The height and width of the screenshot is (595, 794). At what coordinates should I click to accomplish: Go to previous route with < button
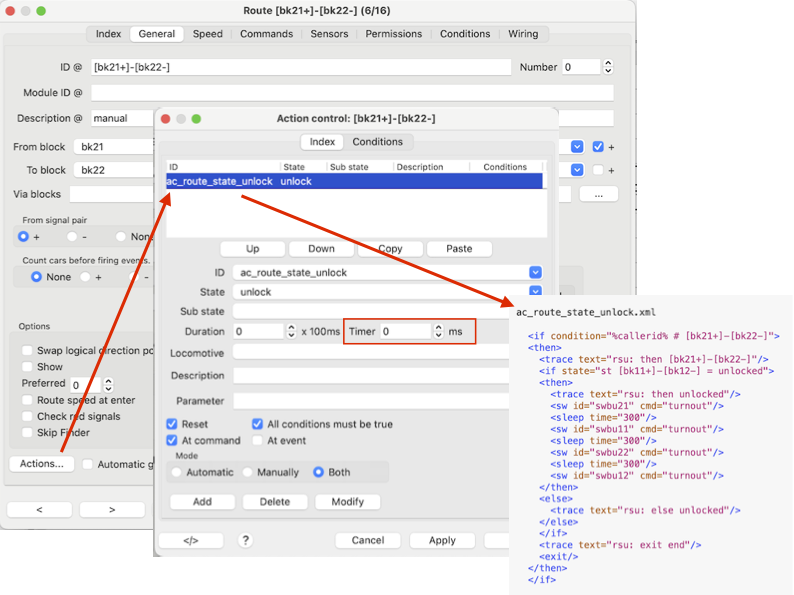[39, 509]
